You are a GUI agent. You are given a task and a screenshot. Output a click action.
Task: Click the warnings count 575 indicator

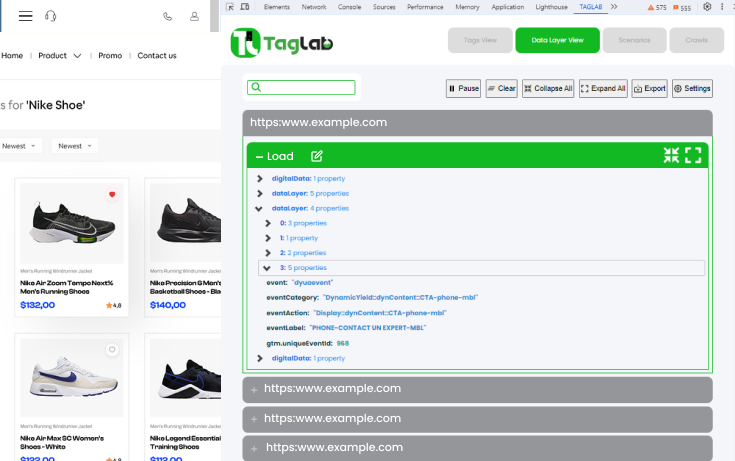pyautogui.click(x=657, y=8)
